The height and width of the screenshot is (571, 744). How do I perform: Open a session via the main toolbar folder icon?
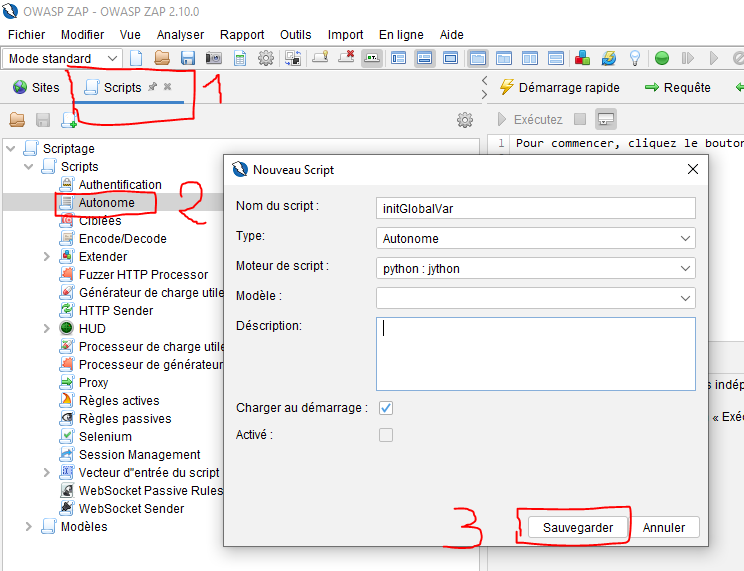pos(162,58)
